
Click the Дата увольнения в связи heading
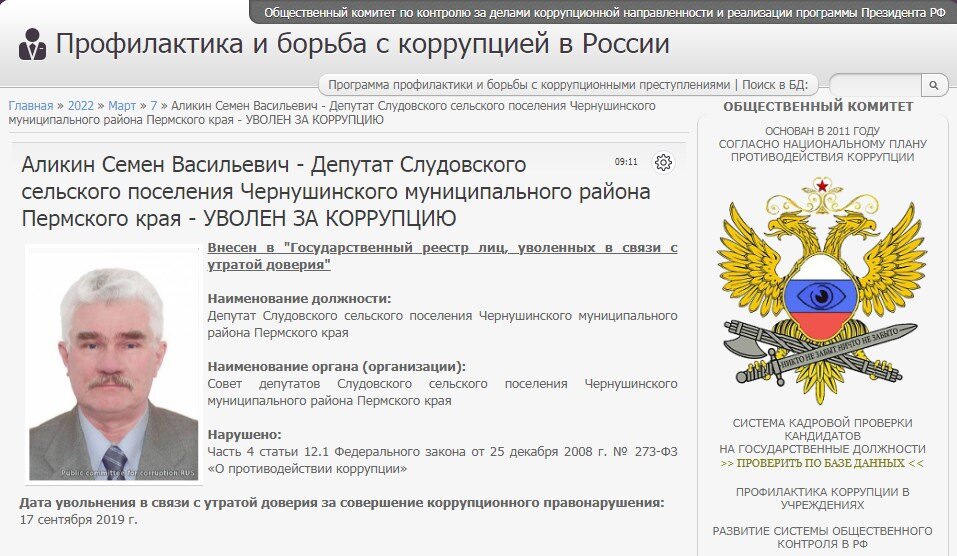coord(342,502)
